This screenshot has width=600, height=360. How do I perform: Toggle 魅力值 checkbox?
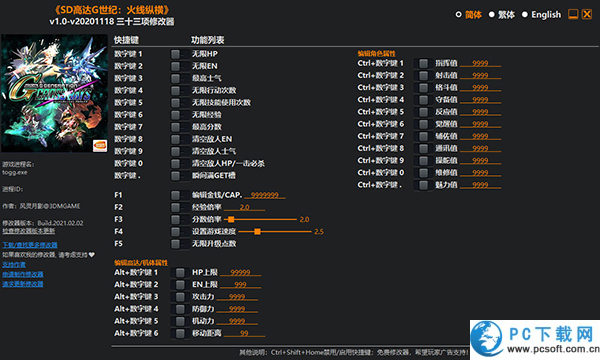pos(423,185)
